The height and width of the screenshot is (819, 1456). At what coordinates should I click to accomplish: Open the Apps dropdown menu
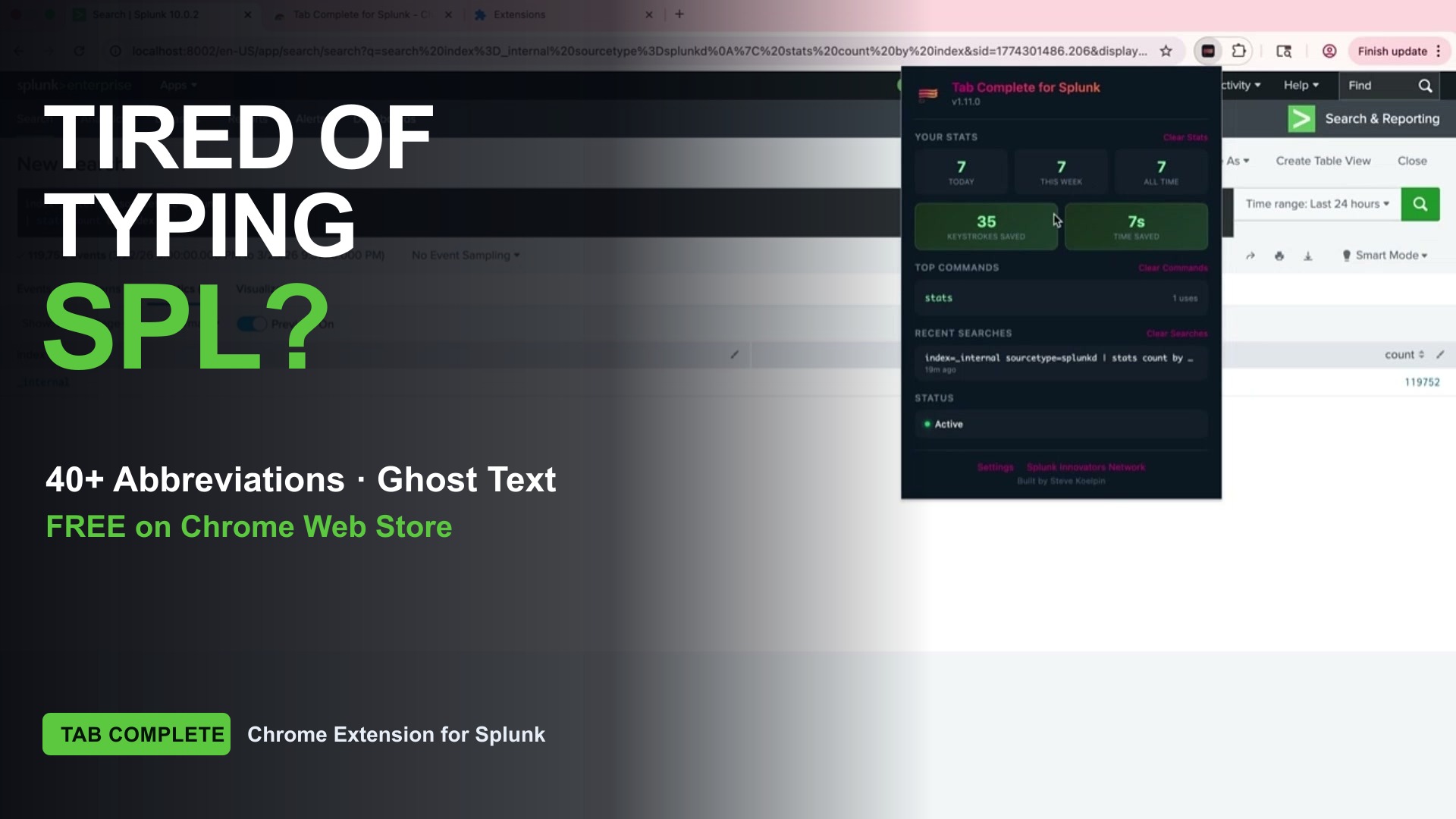(x=178, y=85)
